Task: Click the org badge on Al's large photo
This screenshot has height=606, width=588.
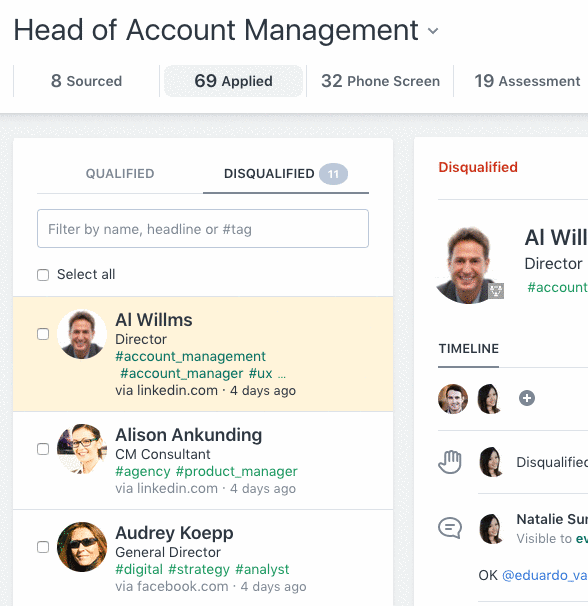Action: 496,291
